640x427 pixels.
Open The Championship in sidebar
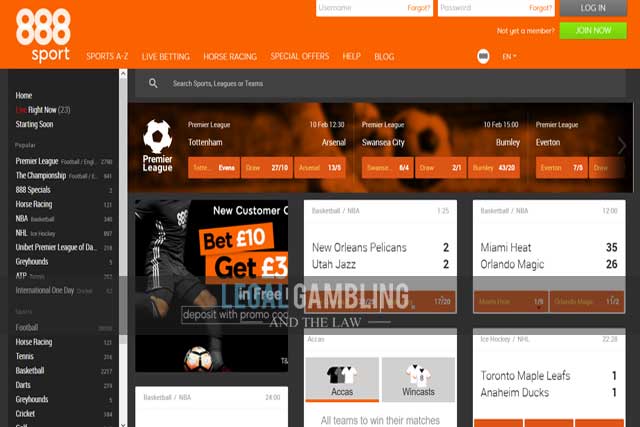(64, 176)
